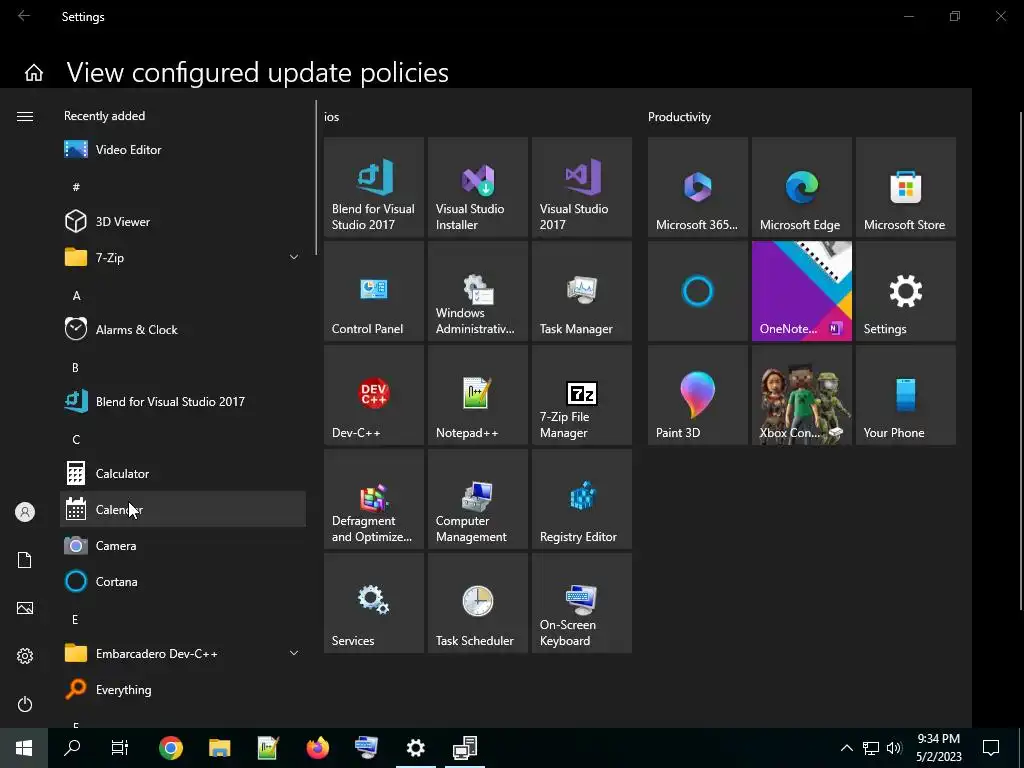Launch the Paint 3D tile
The height and width of the screenshot is (768, 1024).
coord(697,395)
